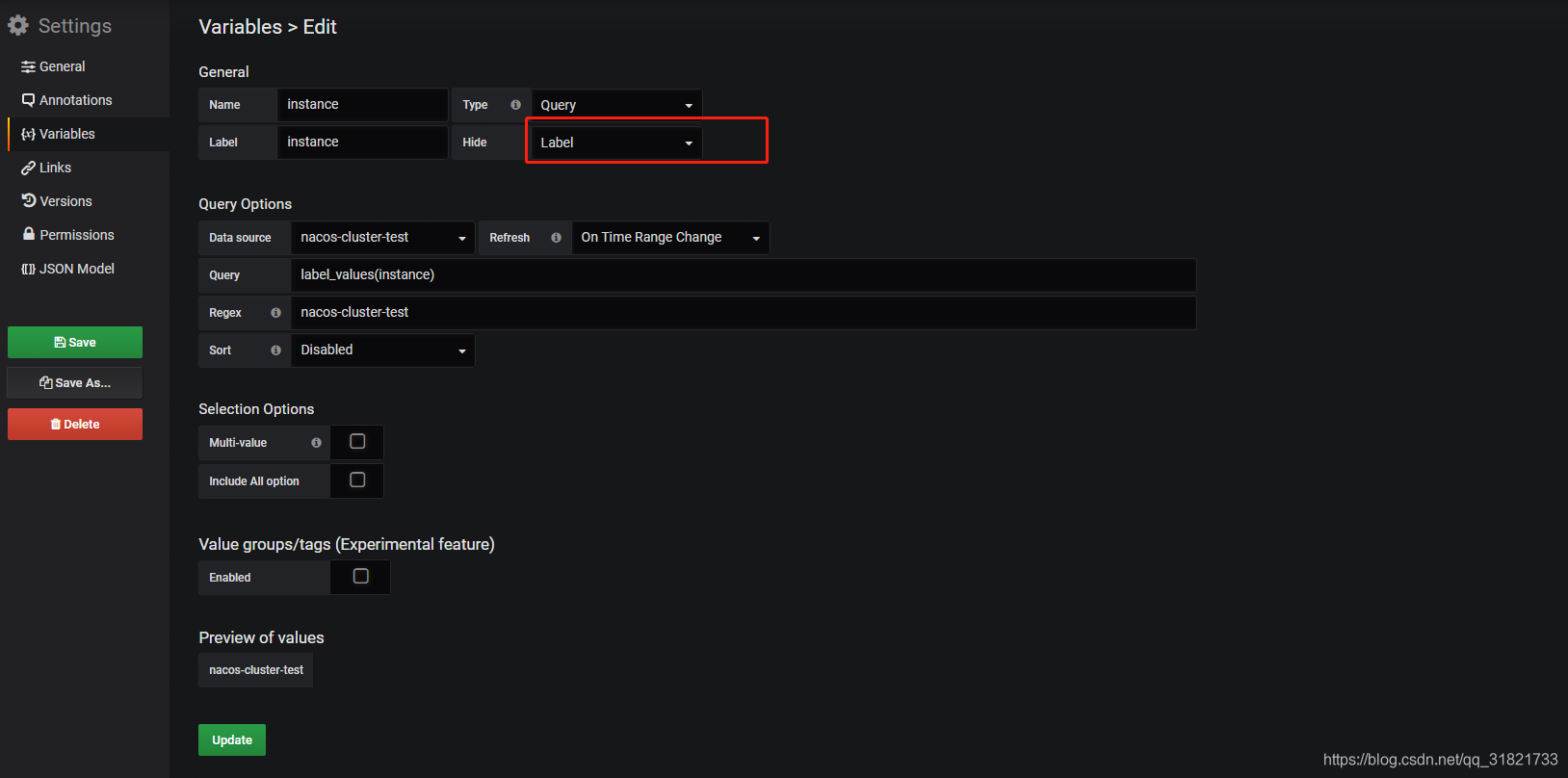Open the Versions settings section
This screenshot has width=1568, height=778.
point(57,201)
